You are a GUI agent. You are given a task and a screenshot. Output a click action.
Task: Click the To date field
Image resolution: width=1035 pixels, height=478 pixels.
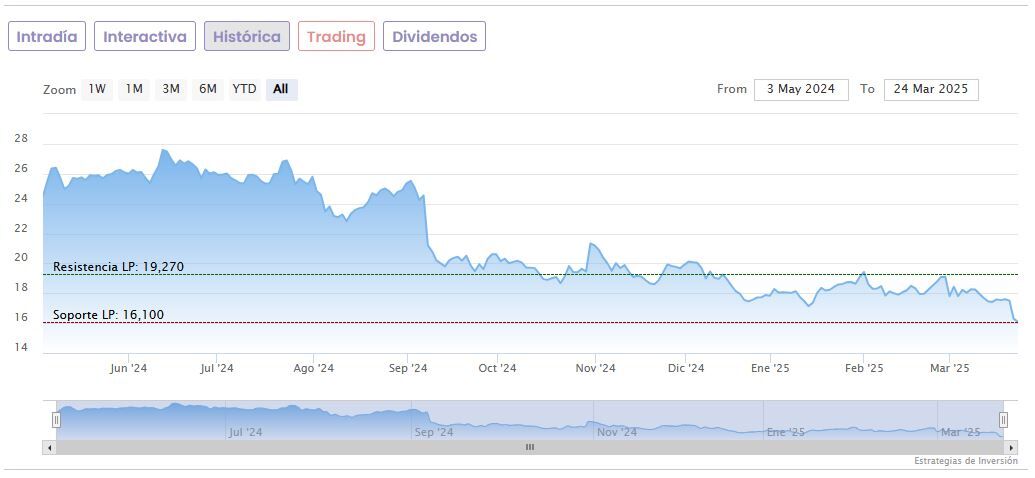[931, 89]
